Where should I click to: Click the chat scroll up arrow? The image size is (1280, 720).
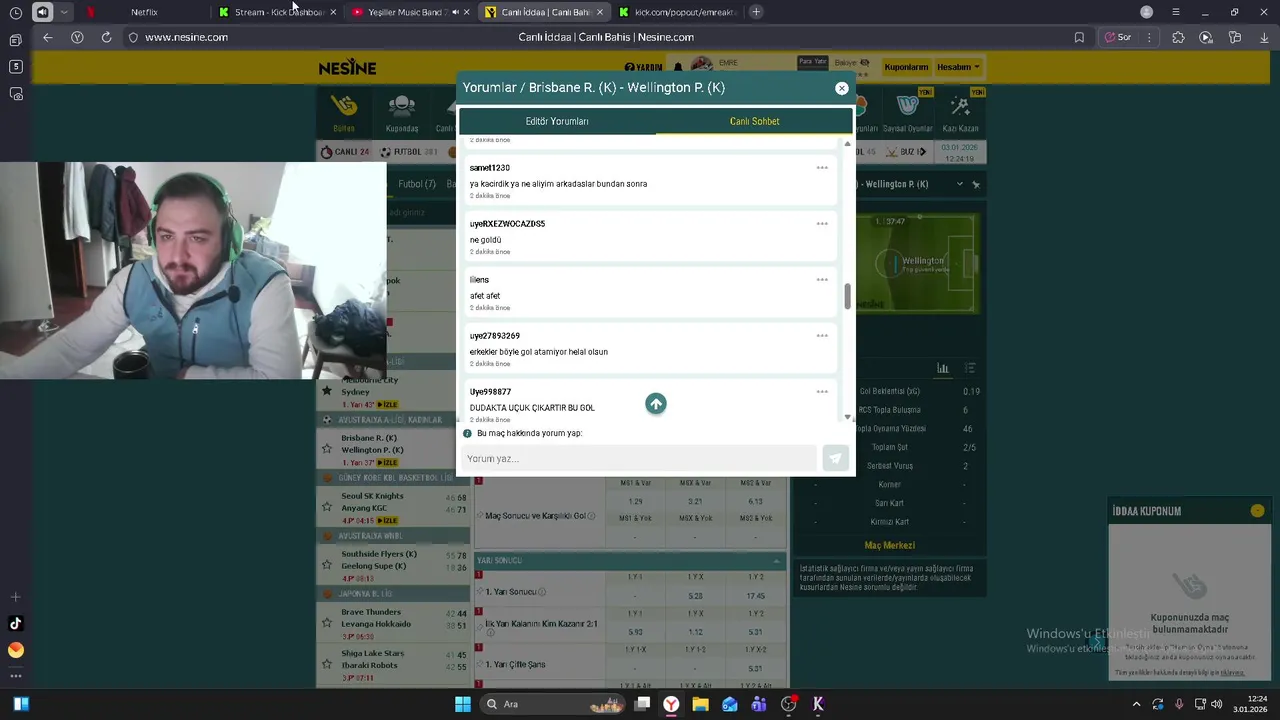[848, 144]
